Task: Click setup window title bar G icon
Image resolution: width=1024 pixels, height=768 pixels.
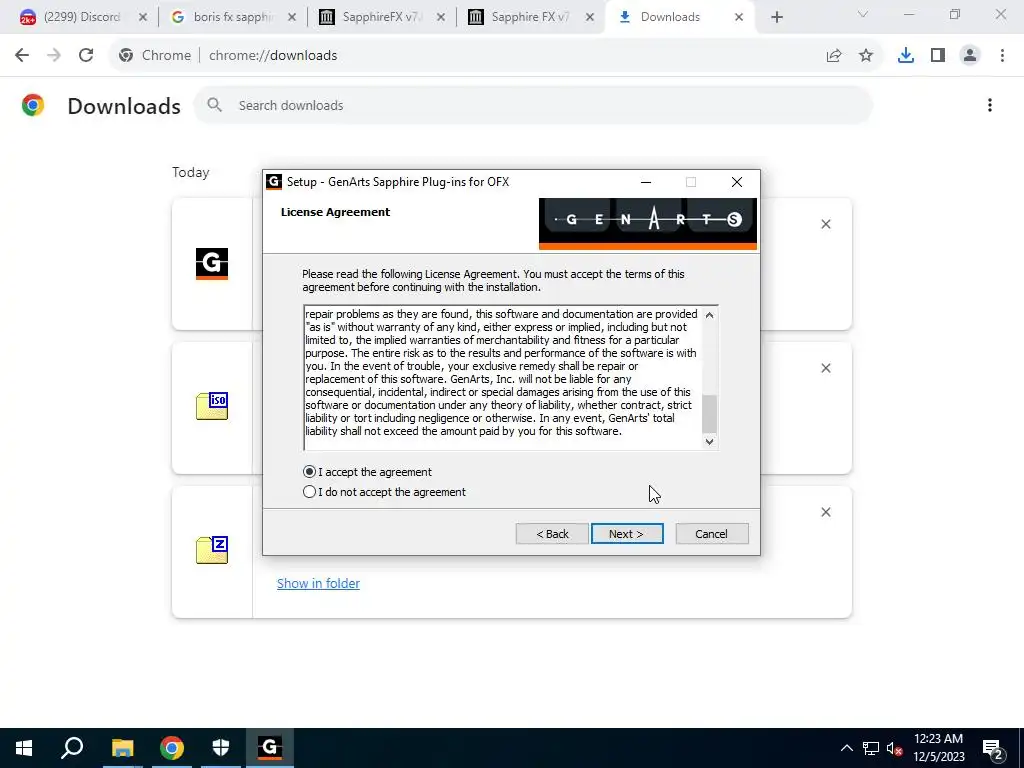Action: tap(274, 182)
